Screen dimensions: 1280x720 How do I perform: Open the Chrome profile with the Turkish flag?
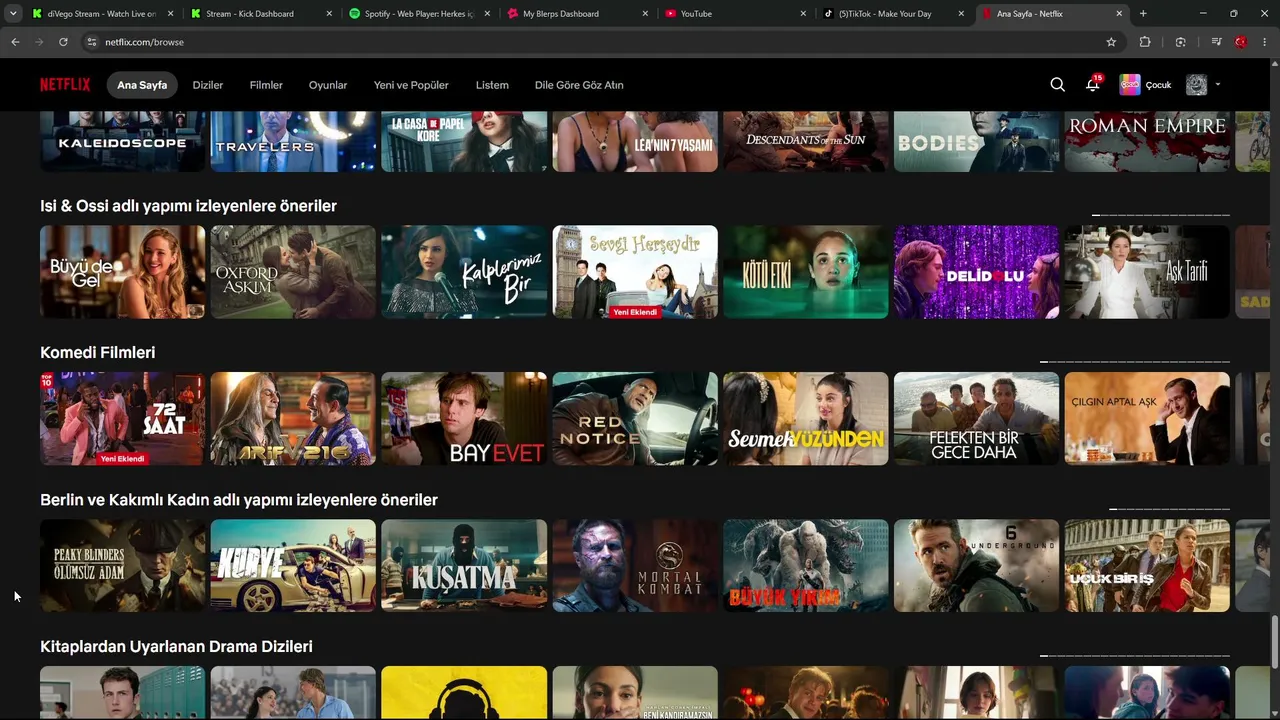1241,42
